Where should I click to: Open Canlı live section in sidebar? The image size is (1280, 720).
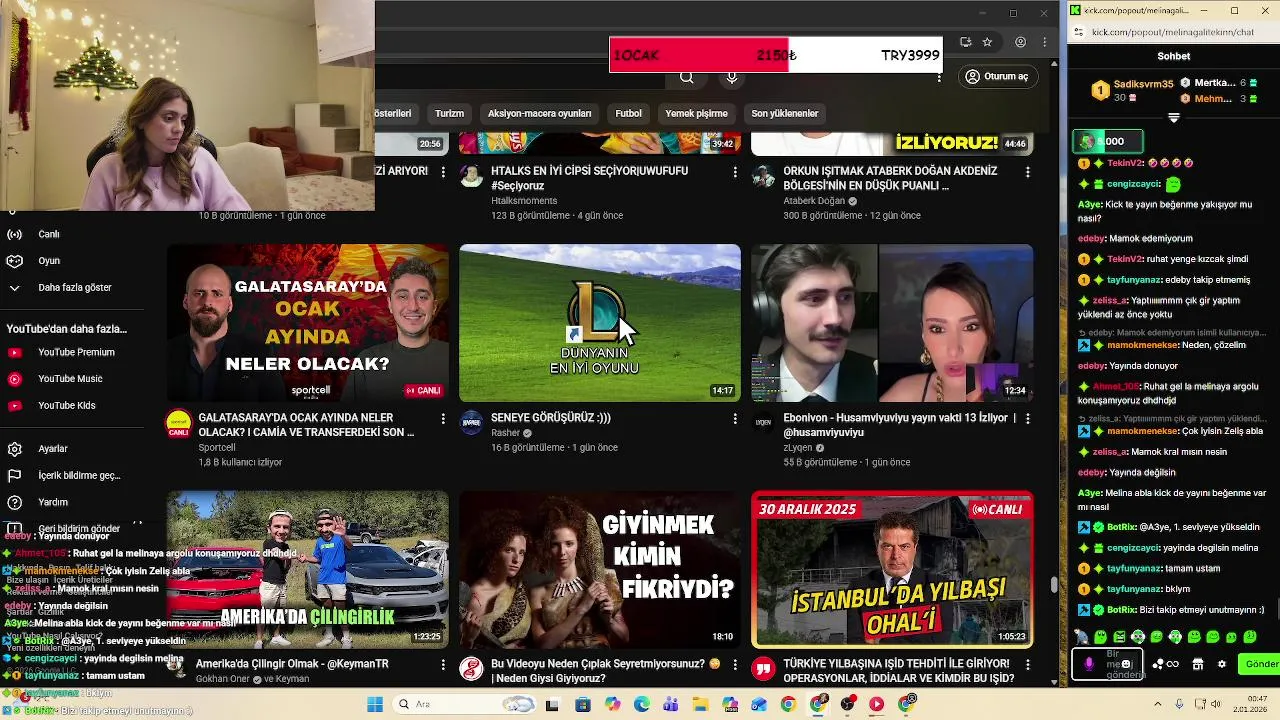pos(48,234)
